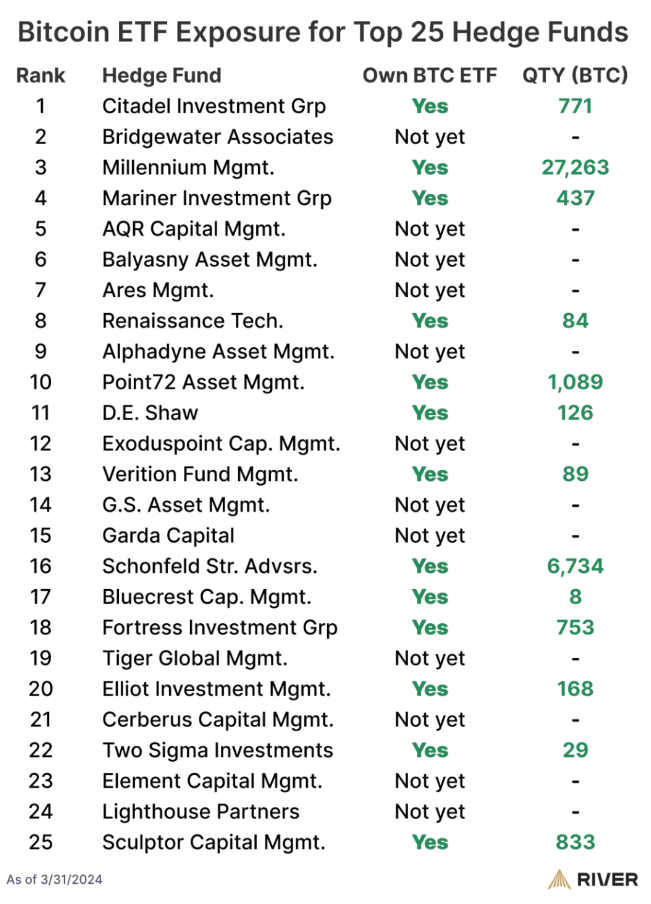Select D.E. Shaw fund name

click(150, 413)
